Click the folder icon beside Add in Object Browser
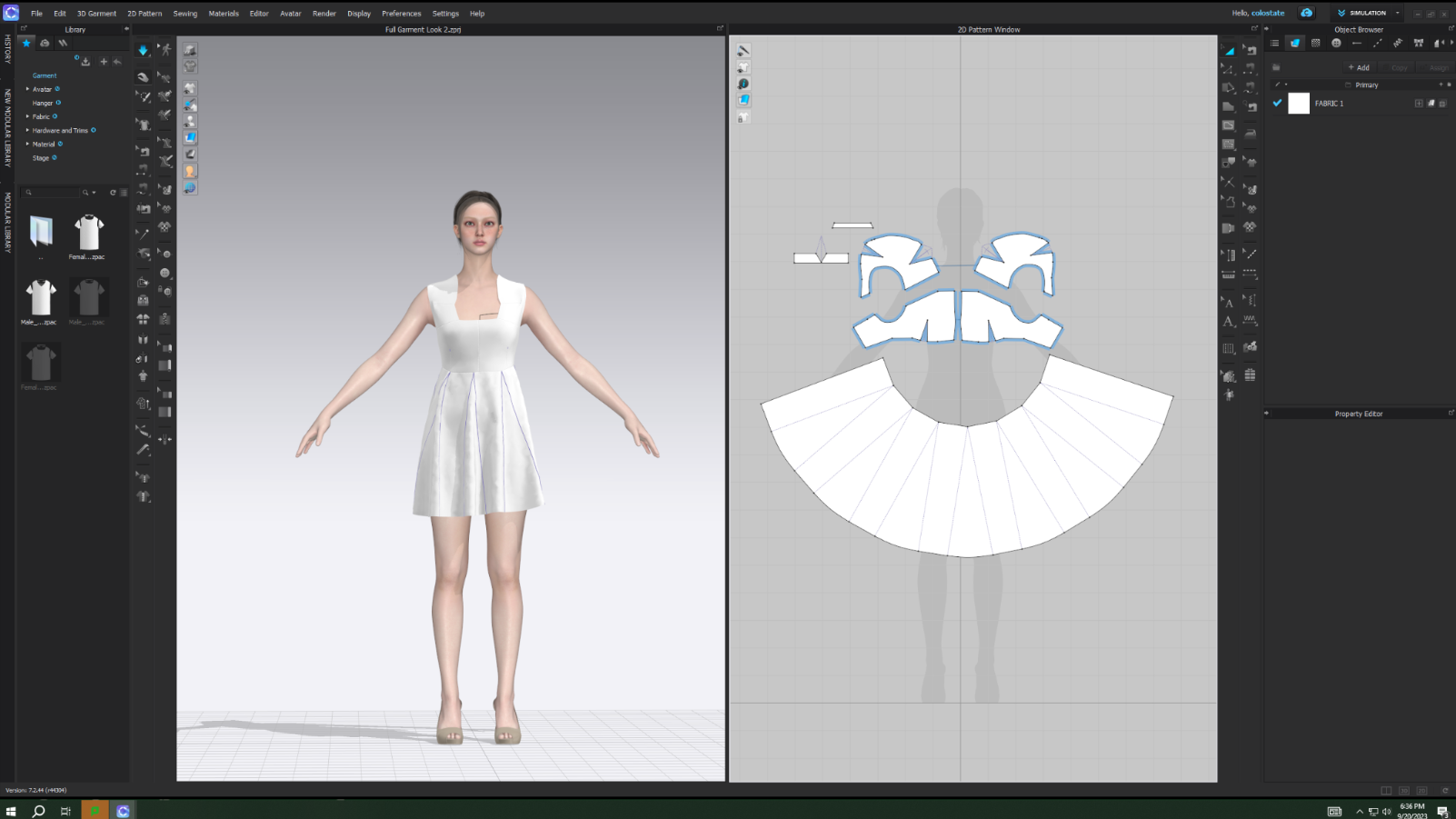The image size is (1456, 819). [x=1276, y=67]
